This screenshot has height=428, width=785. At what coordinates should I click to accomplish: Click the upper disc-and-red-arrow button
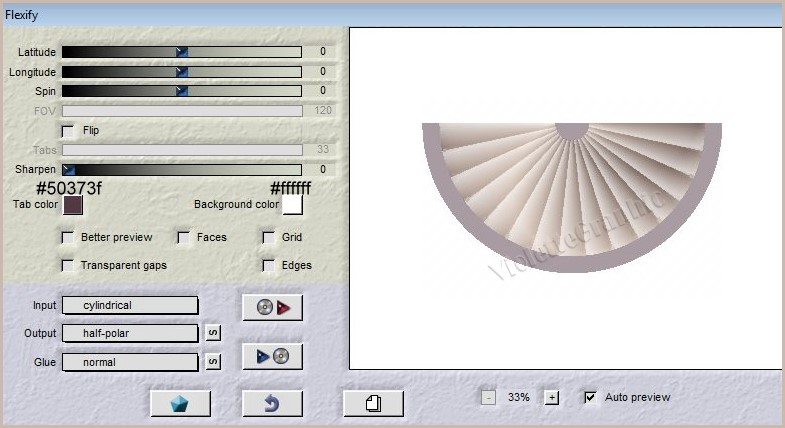pos(272,307)
